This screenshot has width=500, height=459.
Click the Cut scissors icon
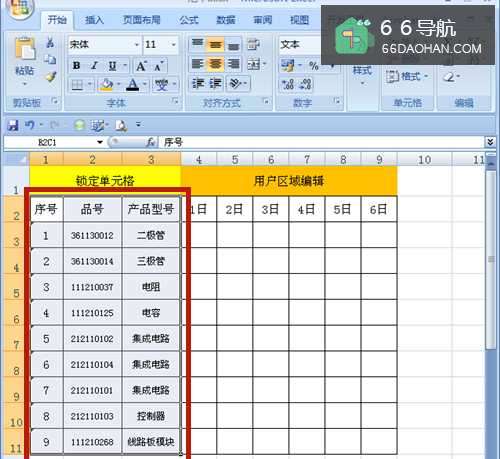50,43
